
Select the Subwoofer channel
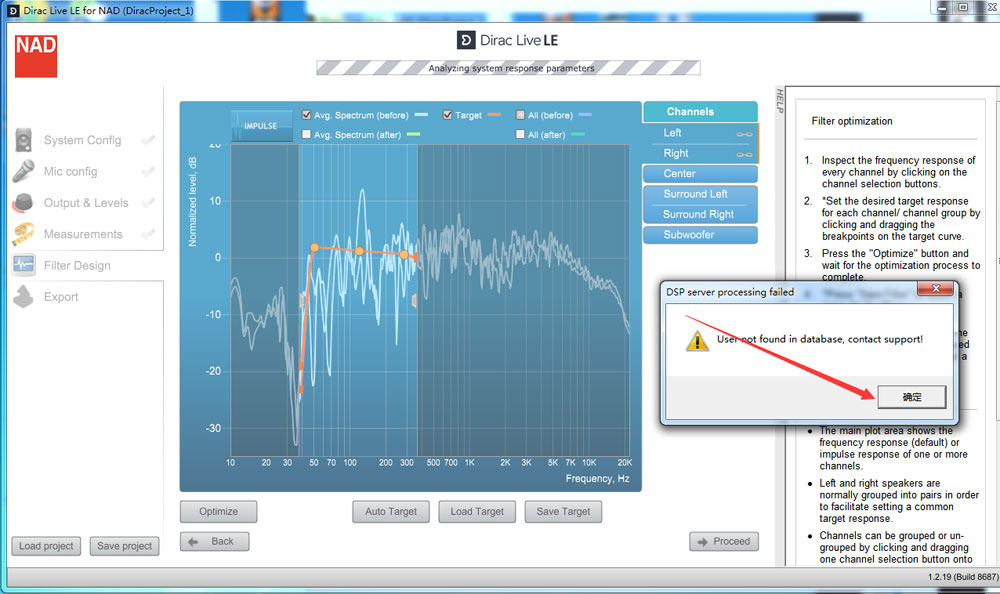700,235
